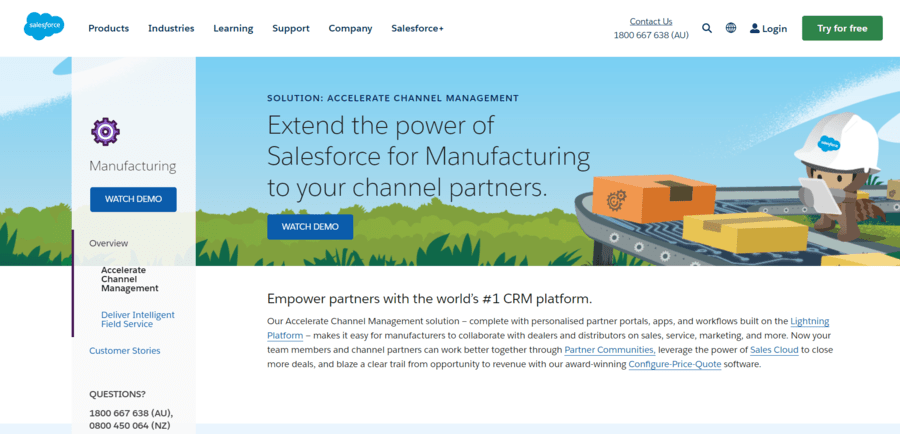
Task: Click the green Try for free button
Action: (x=842, y=28)
